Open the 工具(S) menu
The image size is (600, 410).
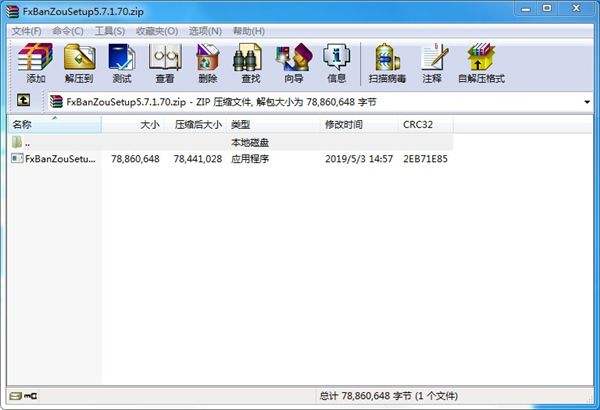point(110,31)
